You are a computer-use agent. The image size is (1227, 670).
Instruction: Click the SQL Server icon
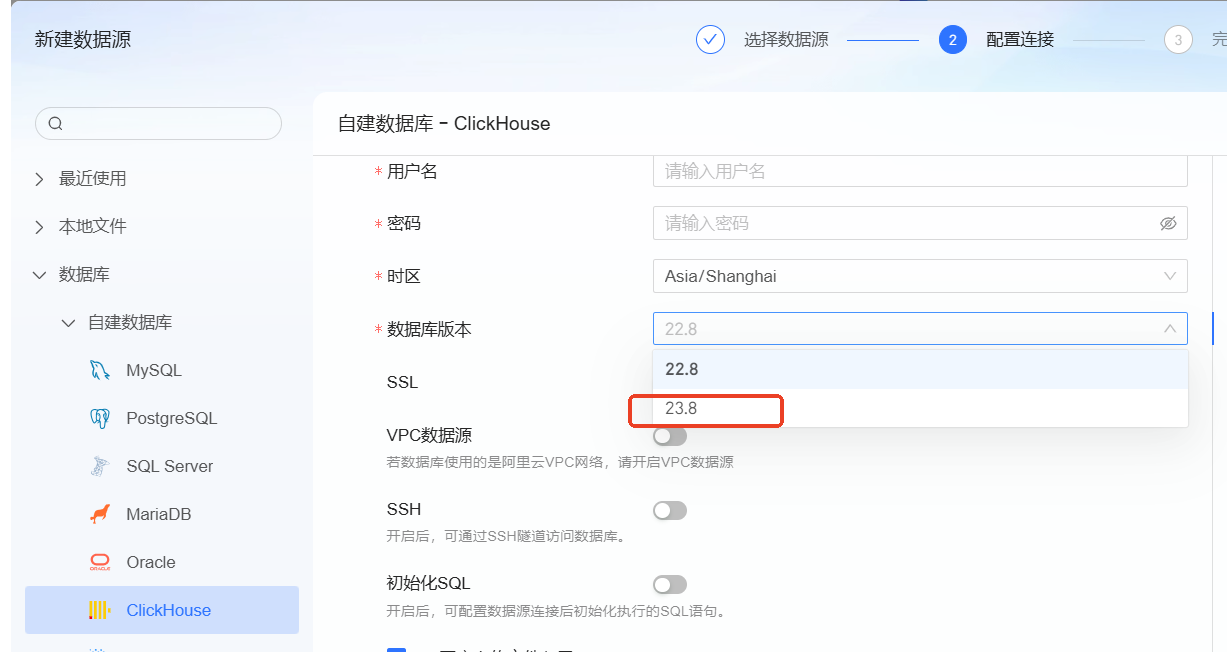(x=99, y=467)
